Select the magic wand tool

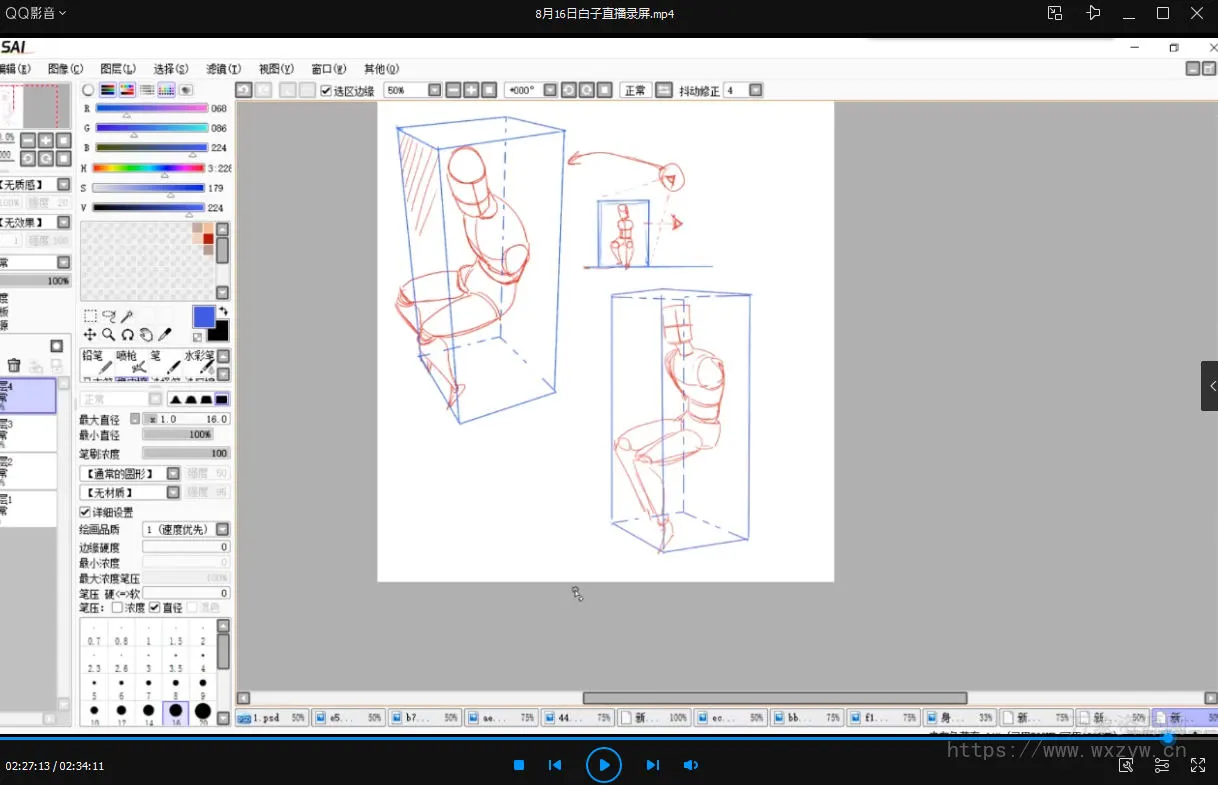(128, 316)
